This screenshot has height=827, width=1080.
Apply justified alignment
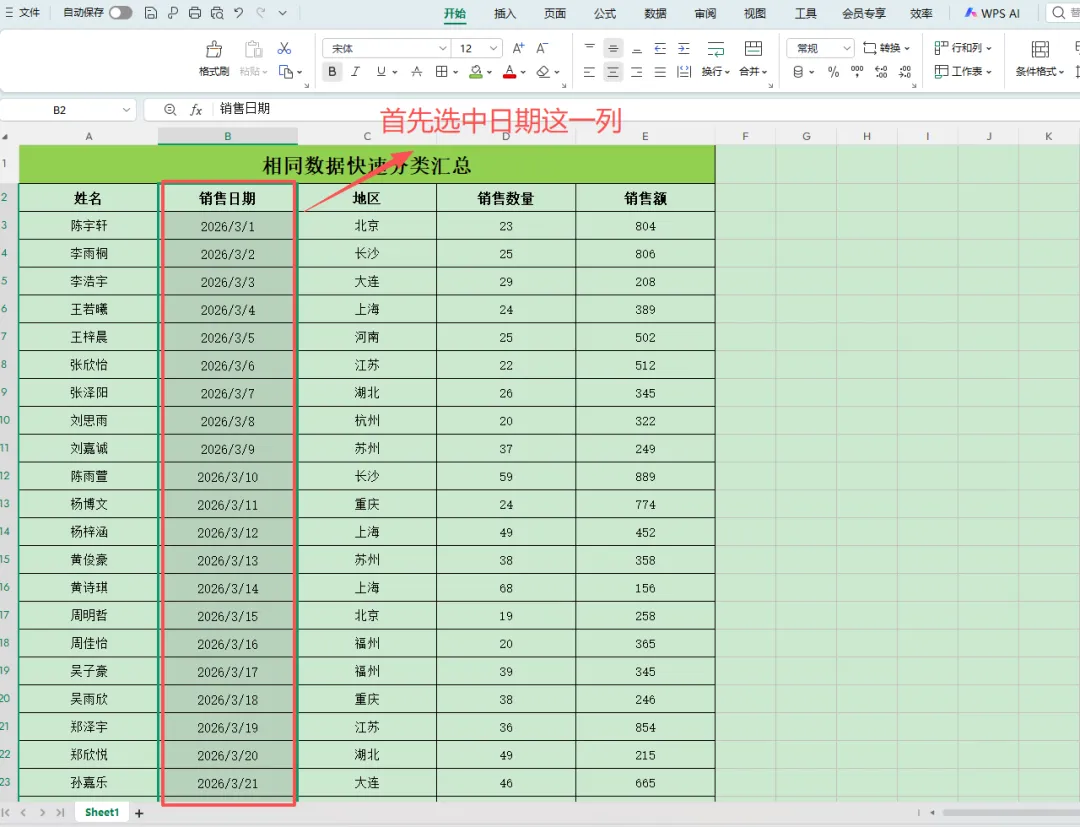pyautogui.click(x=660, y=72)
